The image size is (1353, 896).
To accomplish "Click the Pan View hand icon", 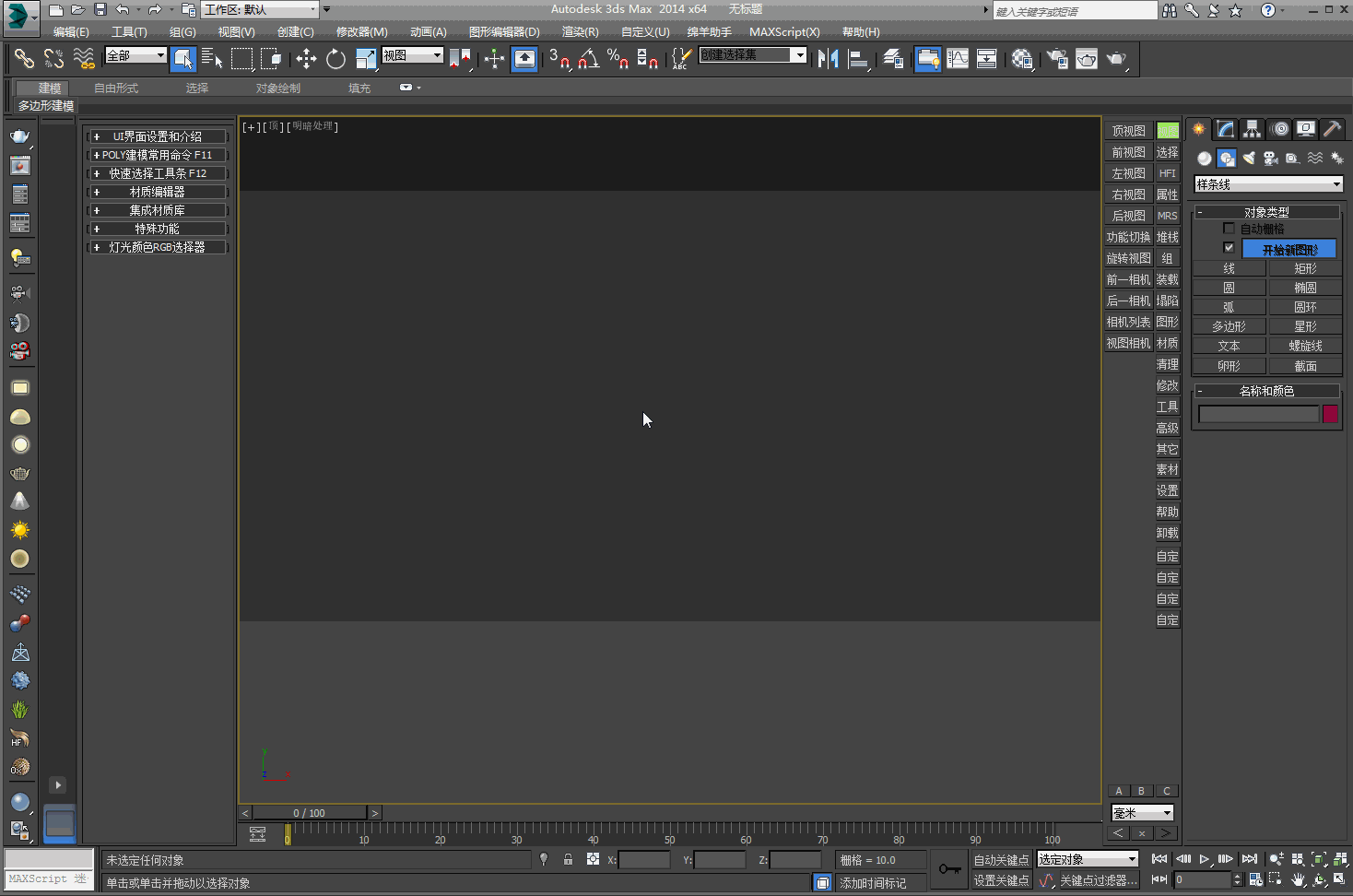I will click(1299, 879).
